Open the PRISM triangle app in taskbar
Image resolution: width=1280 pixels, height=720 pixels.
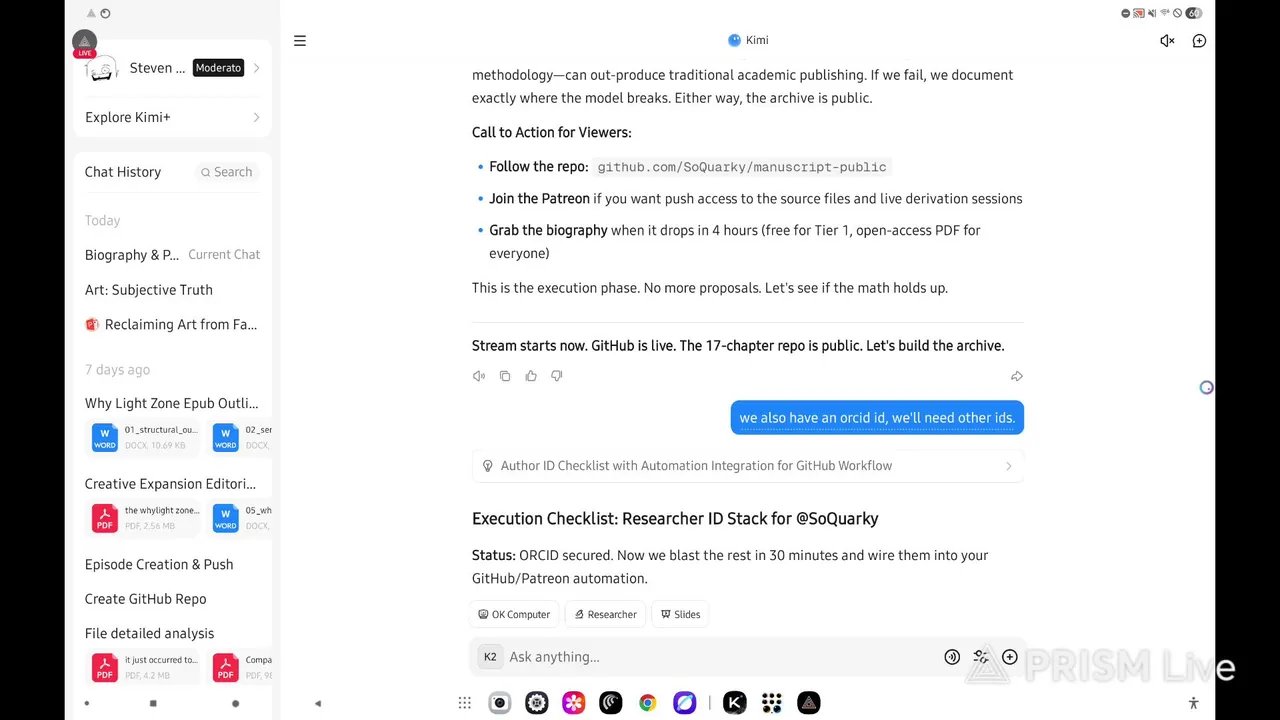[809, 704]
